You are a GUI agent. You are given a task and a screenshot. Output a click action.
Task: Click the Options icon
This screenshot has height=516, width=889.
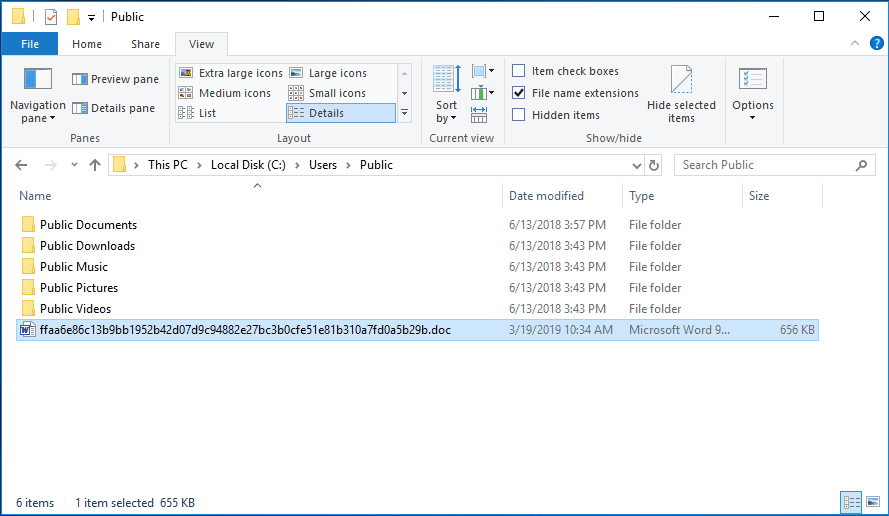(753, 79)
